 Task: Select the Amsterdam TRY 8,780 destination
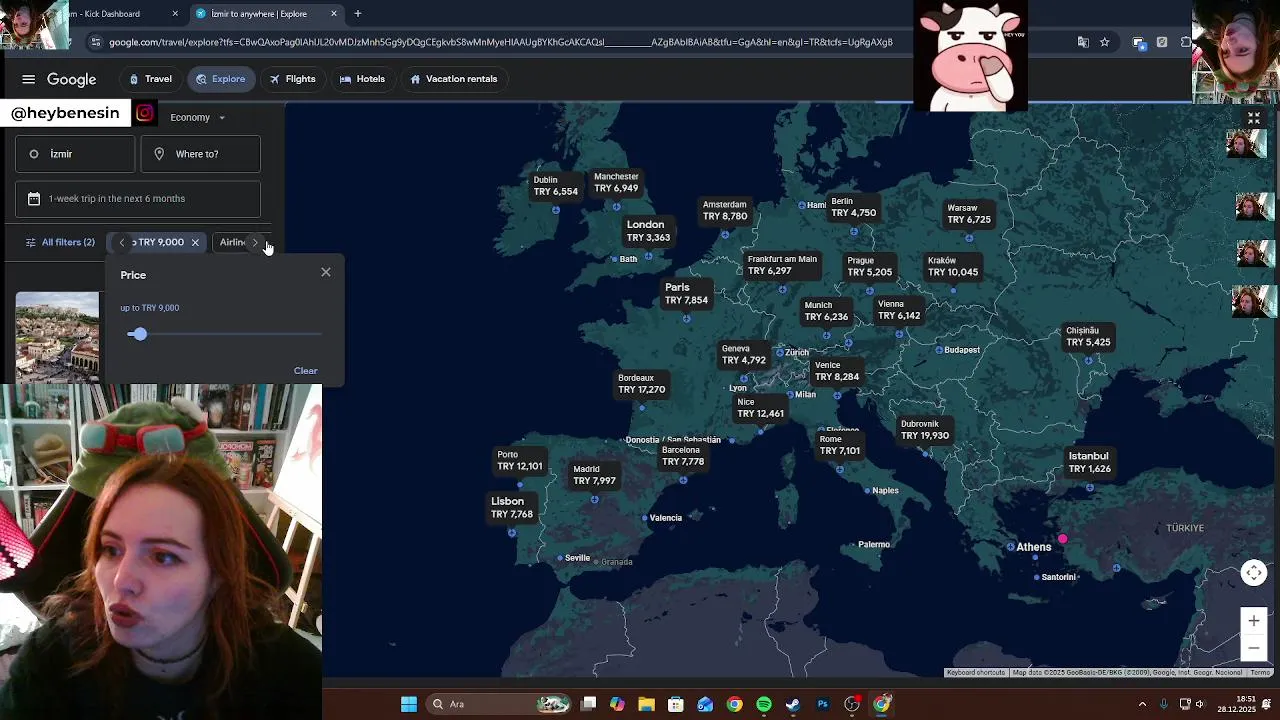724,210
